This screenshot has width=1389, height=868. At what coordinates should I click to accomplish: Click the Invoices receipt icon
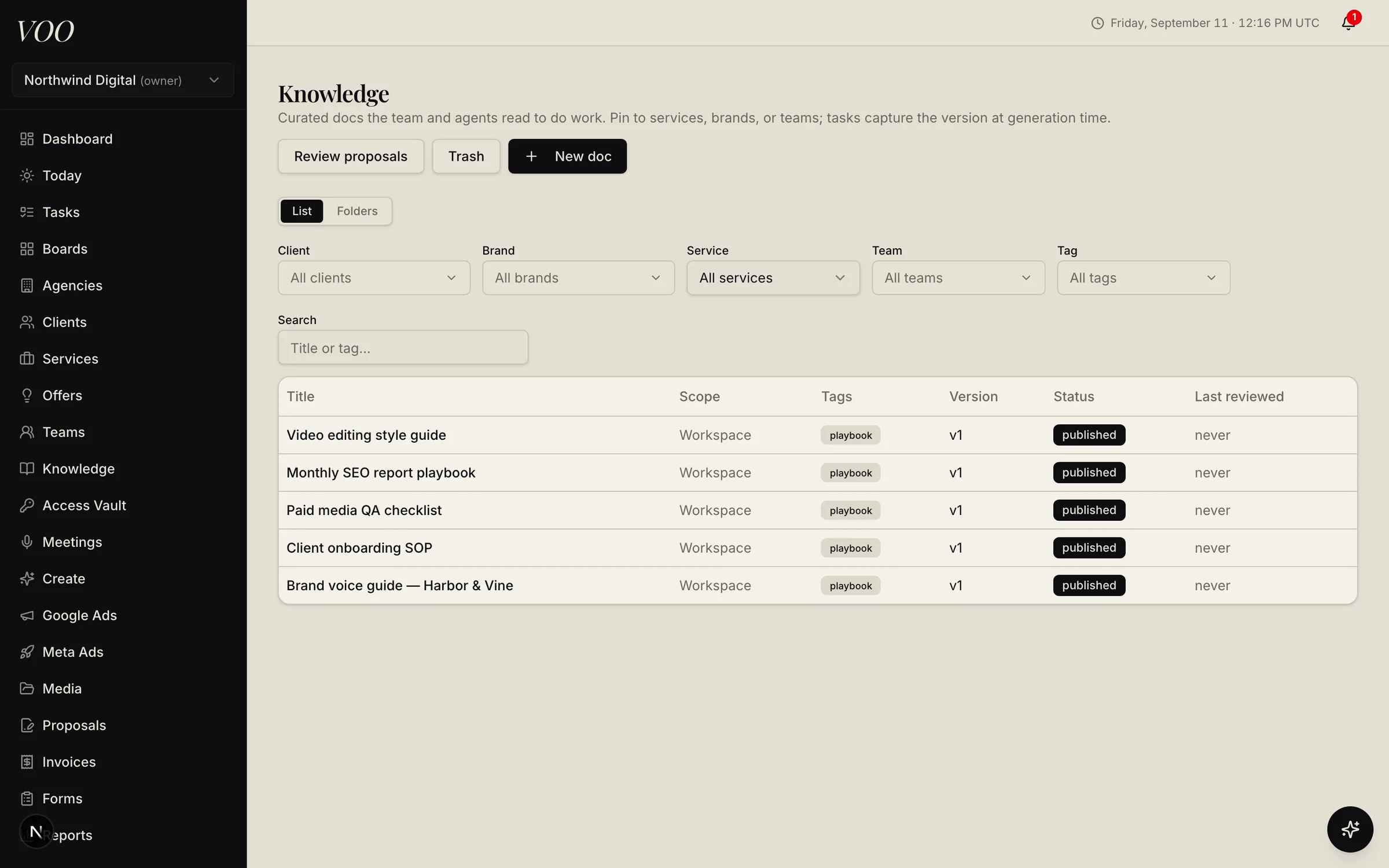[x=27, y=762]
